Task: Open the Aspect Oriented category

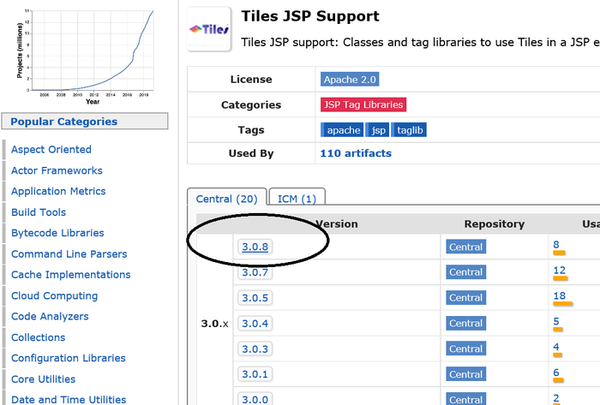Action: point(51,149)
